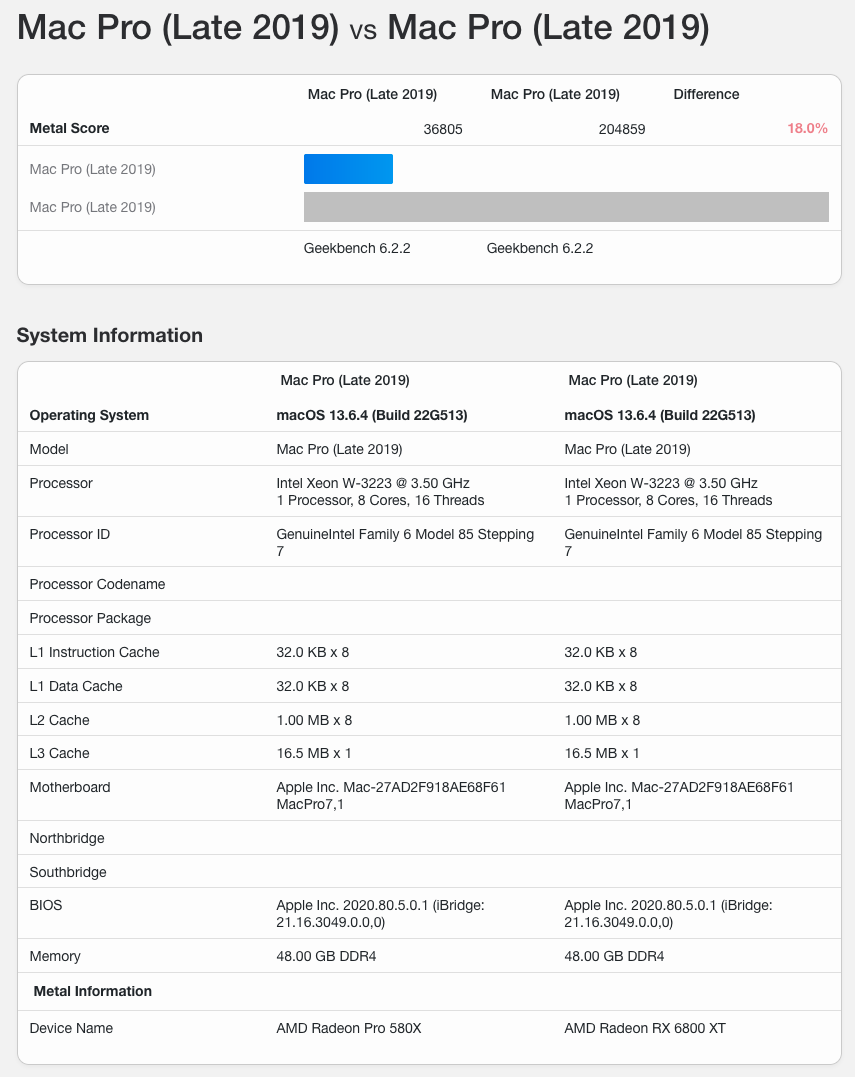855x1077 pixels.
Task: Click the 'Northbridge' row label
Action: click(x=67, y=838)
